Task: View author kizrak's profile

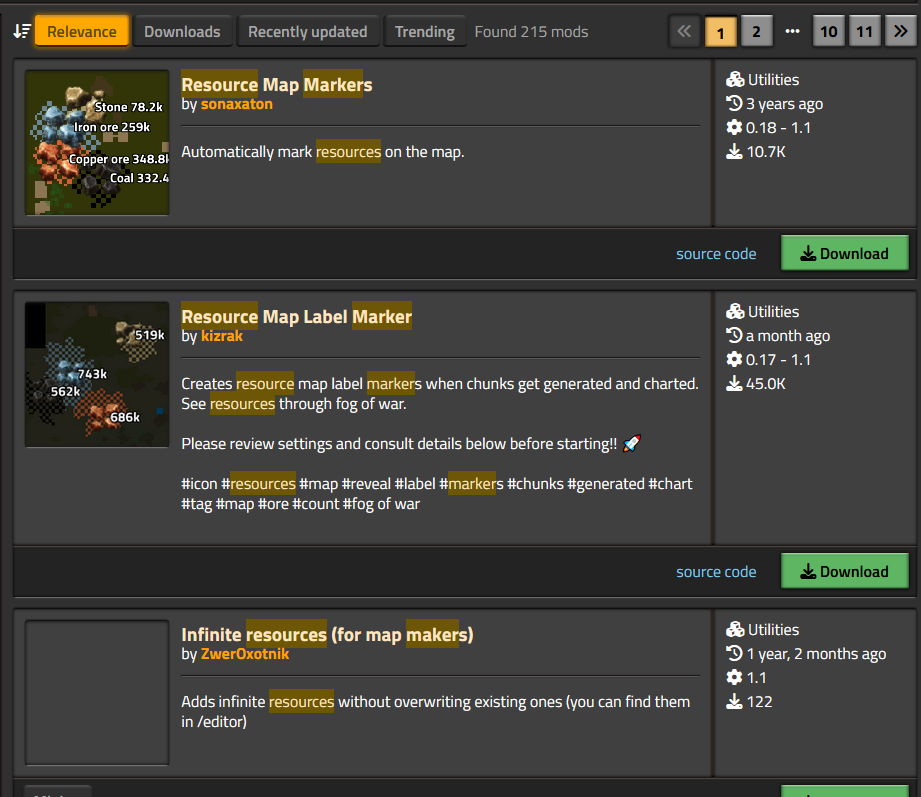Action: (221, 336)
